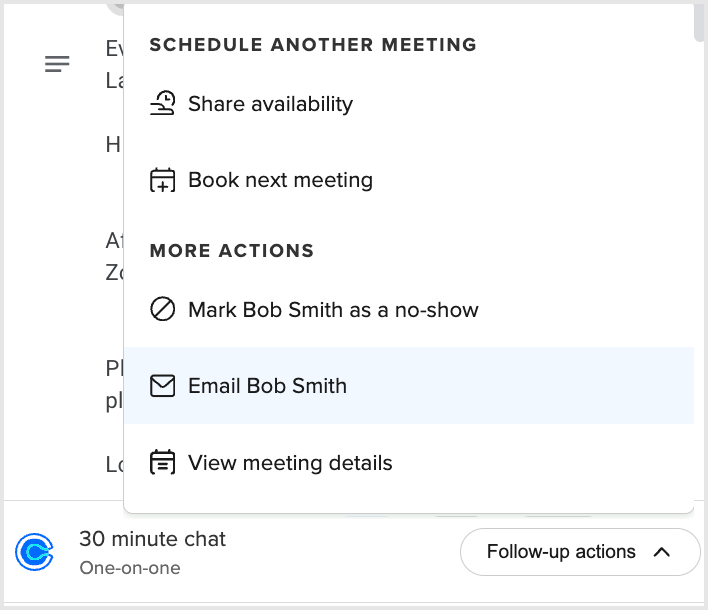Open the hamburger menu icon

coord(57,65)
